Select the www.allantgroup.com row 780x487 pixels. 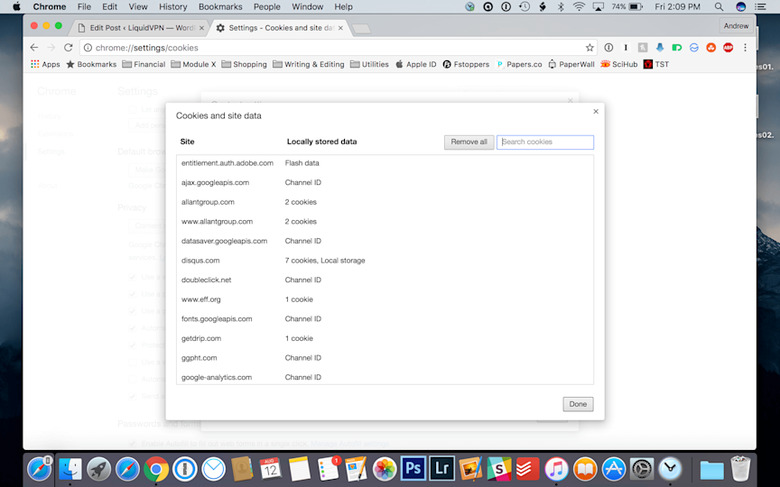[x=385, y=221]
